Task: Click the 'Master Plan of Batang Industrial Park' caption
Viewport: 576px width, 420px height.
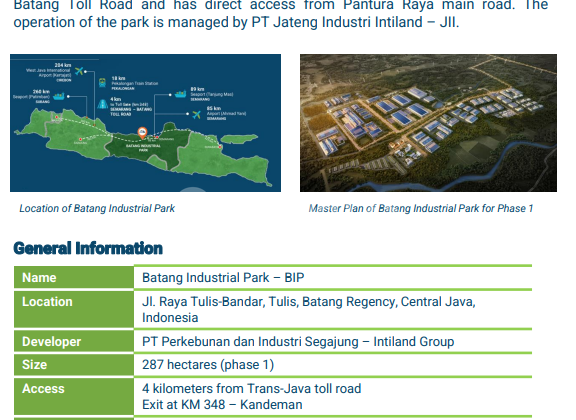Action: pyautogui.click(x=421, y=208)
